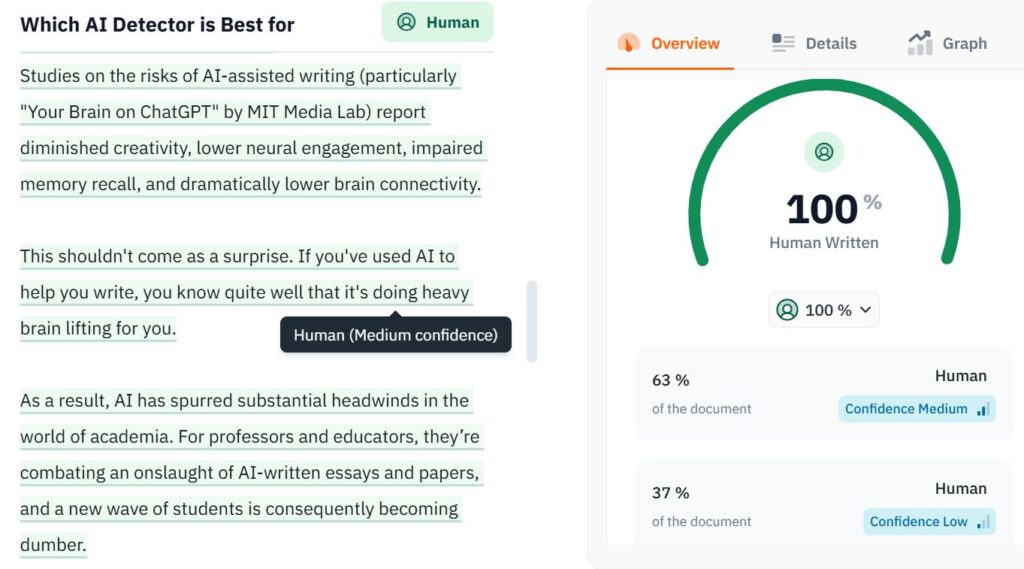Click the Graph tab chart icon

[919, 43]
